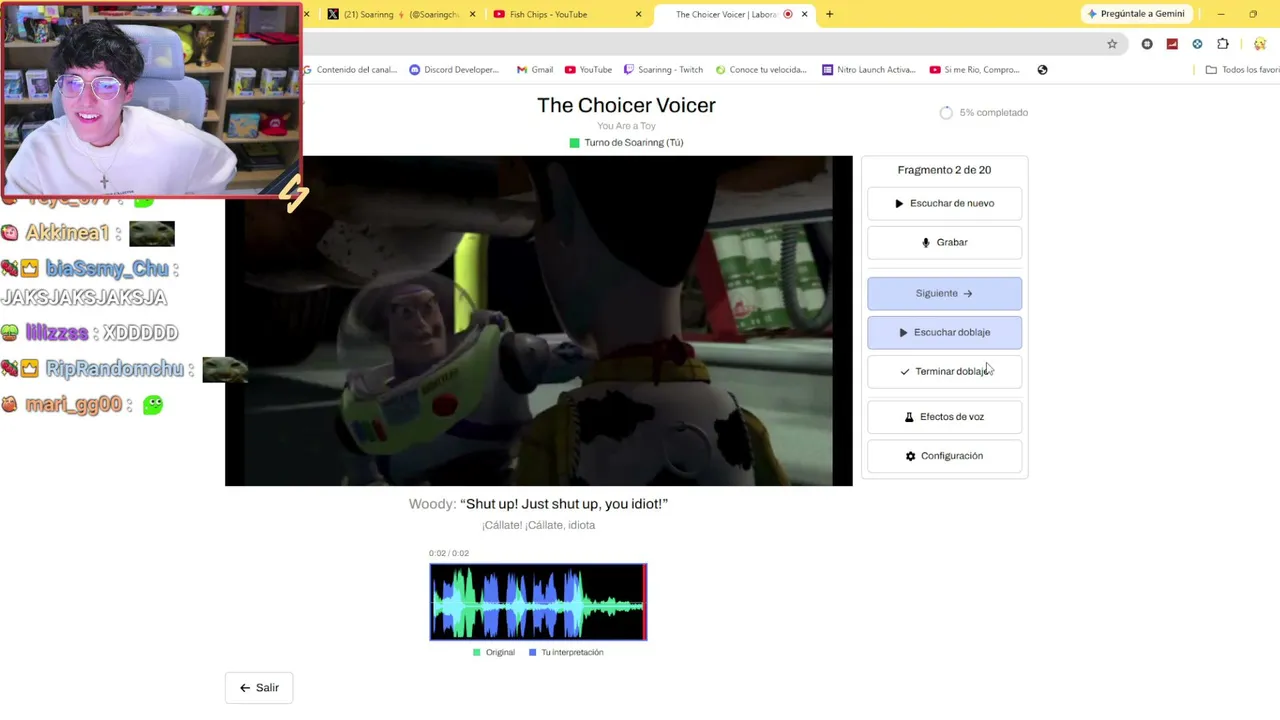Open the browser extensions puzzle icon

tap(1223, 44)
